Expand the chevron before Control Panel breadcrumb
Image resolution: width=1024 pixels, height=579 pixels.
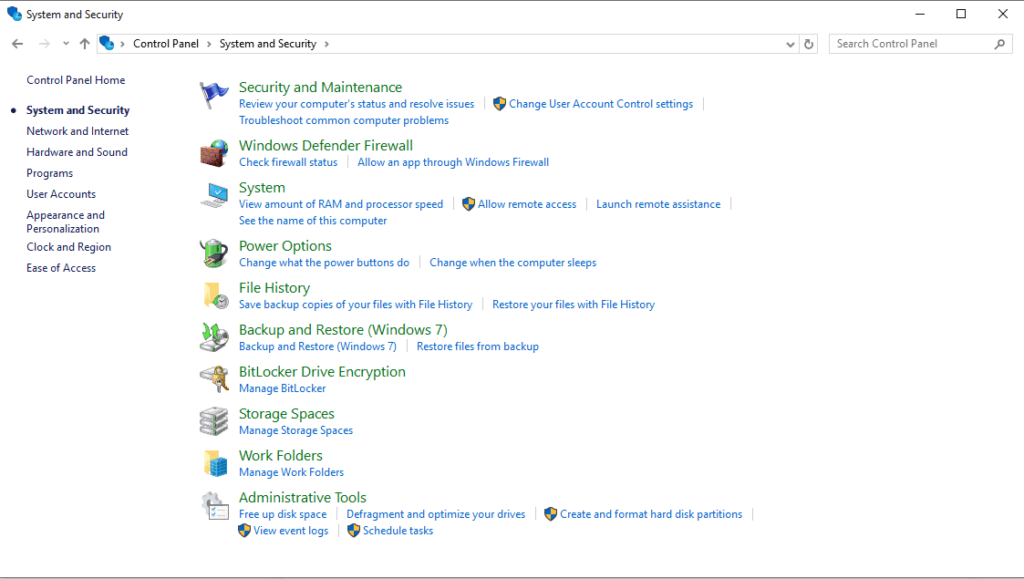click(x=122, y=44)
